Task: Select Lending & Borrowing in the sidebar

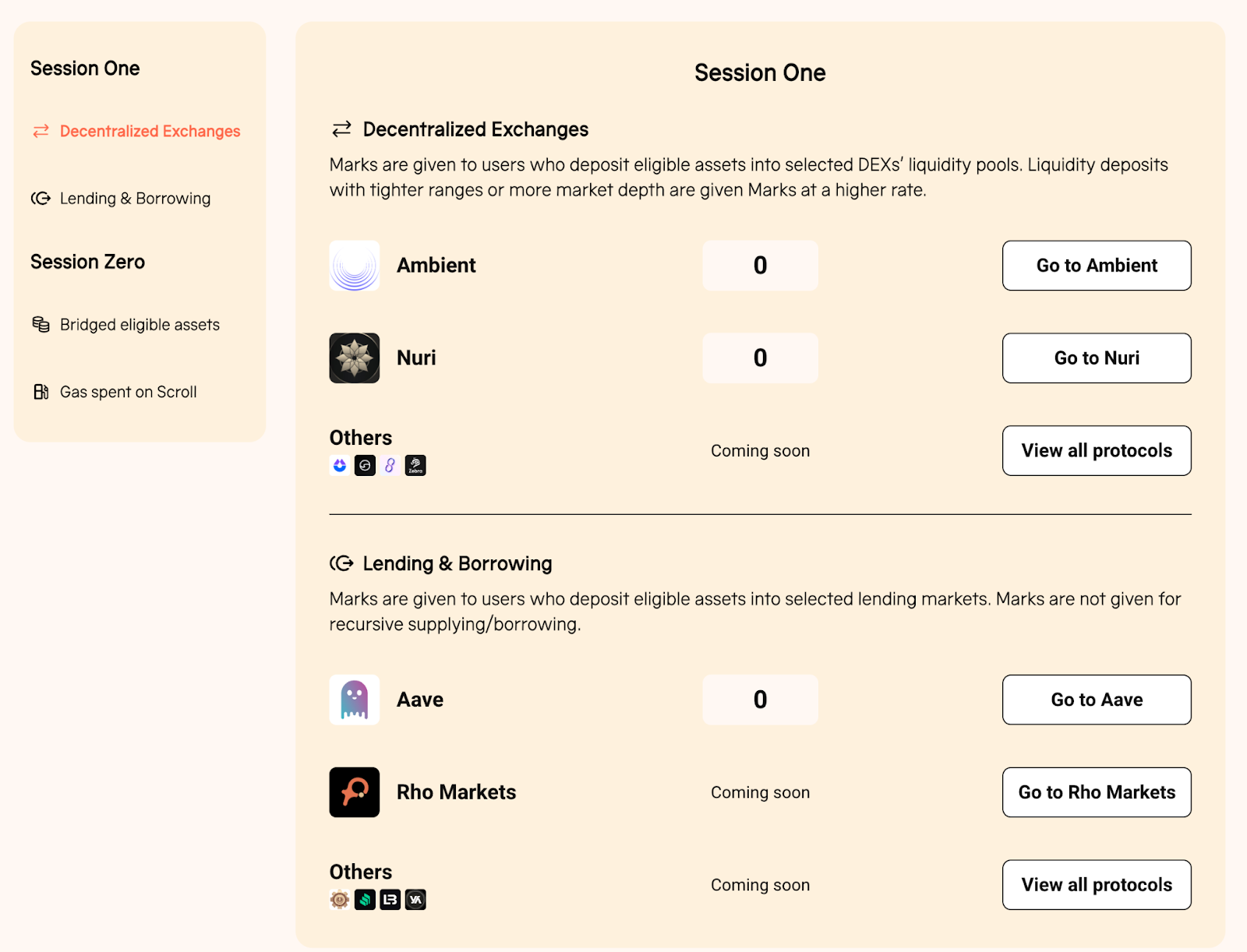Action: pos(121,199)
